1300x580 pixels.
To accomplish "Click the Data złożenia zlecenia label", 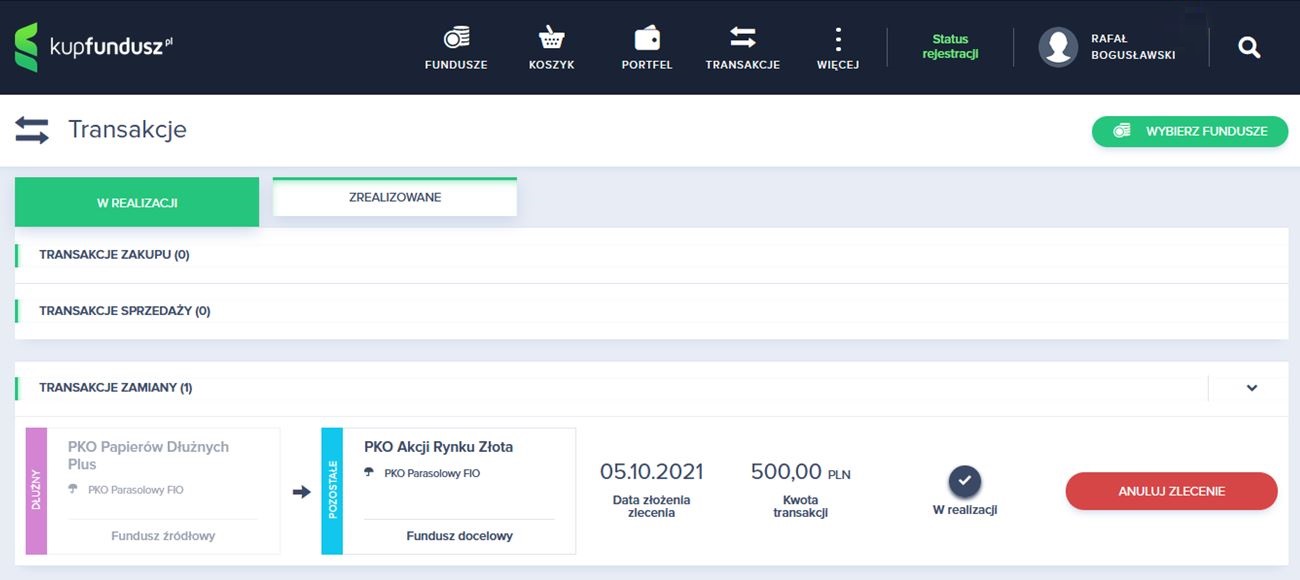I will (x=652, y=506).
